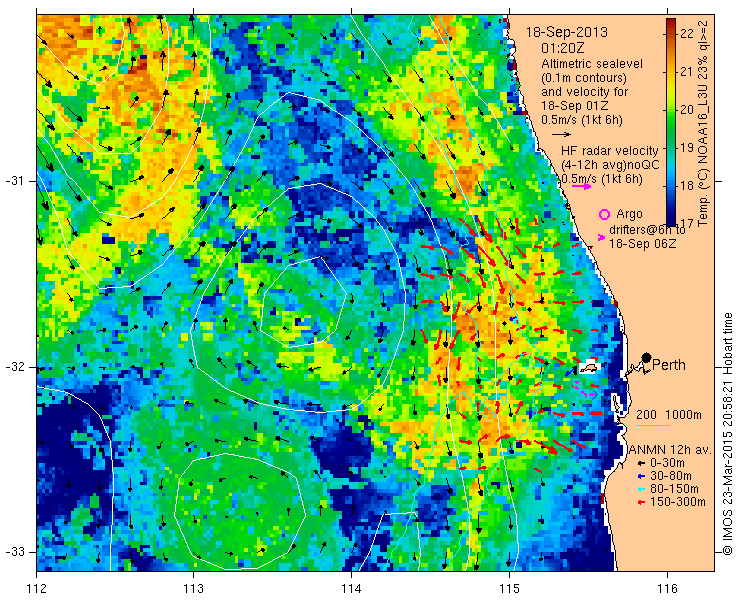Click the 'Perth' city label

point(669,365)
